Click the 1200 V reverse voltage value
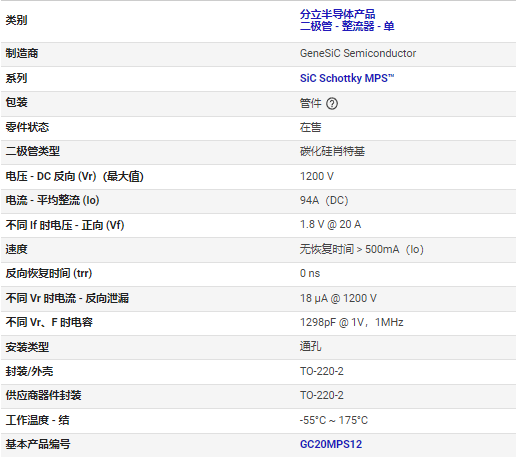This screenshot has height=457, width=516. point(316,176)
